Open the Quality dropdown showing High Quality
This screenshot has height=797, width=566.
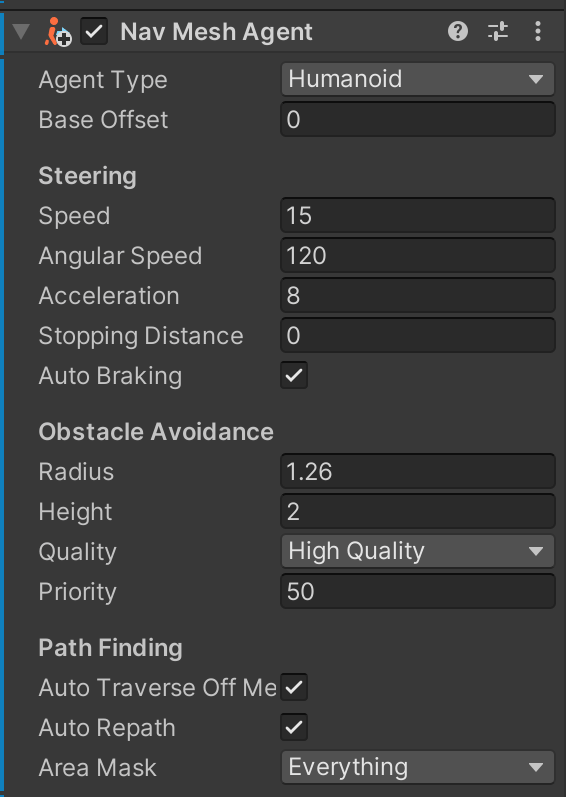(418, 551)
